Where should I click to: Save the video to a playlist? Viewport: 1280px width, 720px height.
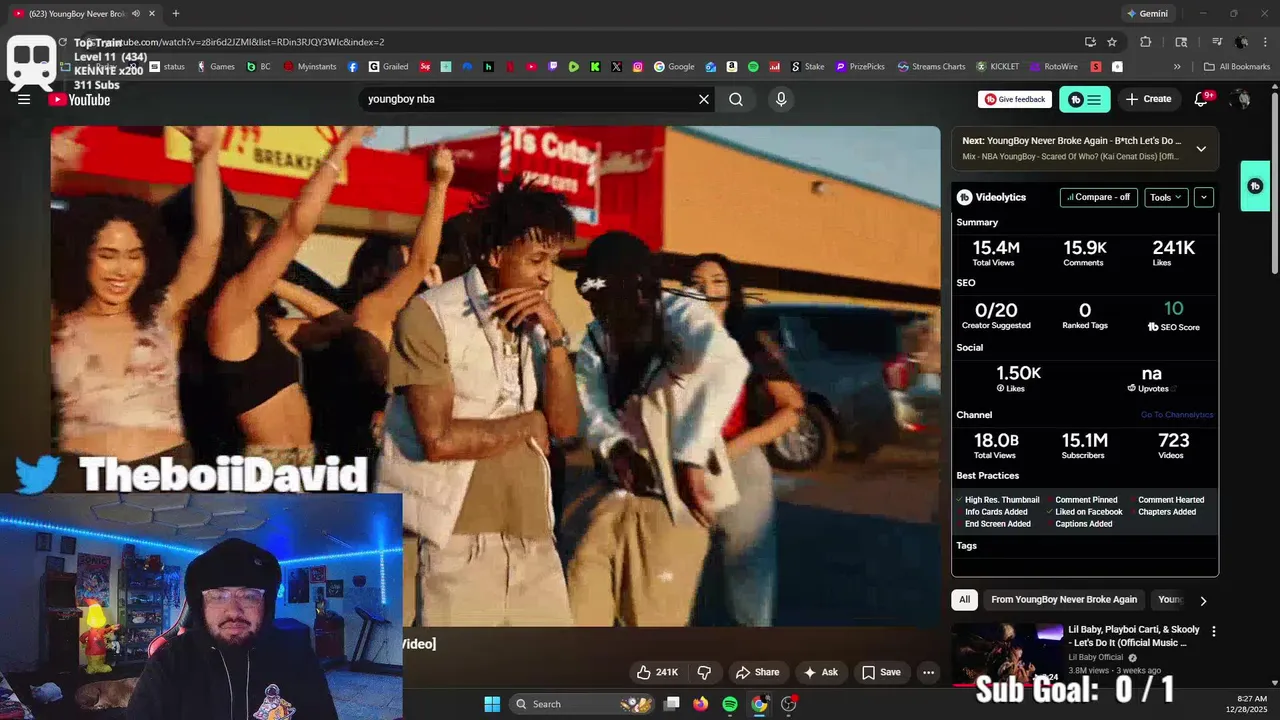point(881,672)
